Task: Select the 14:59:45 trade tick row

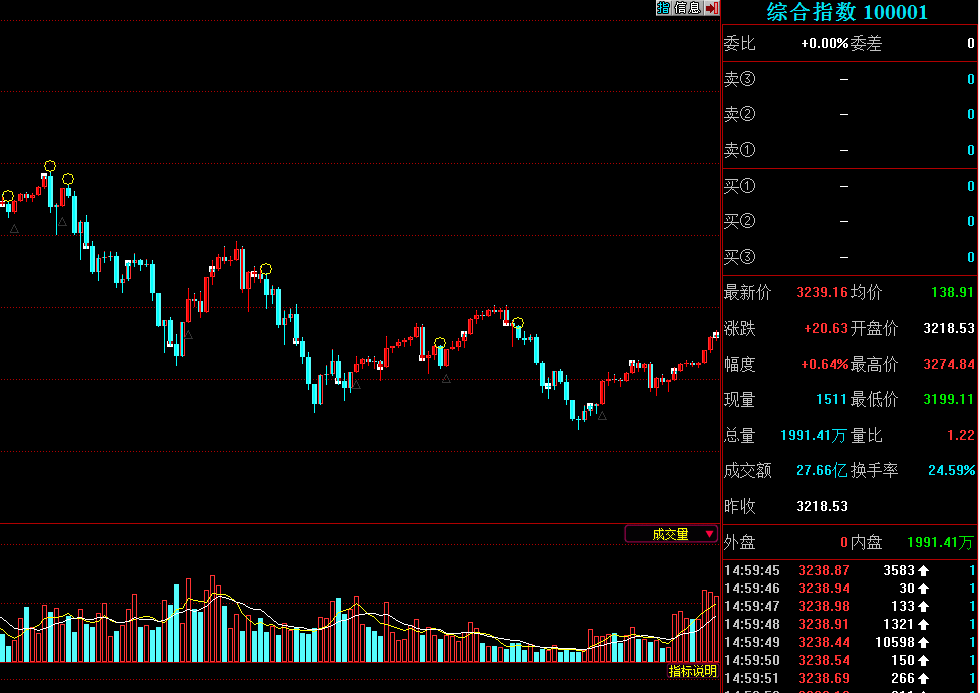Action: click(x=849, y=570)
